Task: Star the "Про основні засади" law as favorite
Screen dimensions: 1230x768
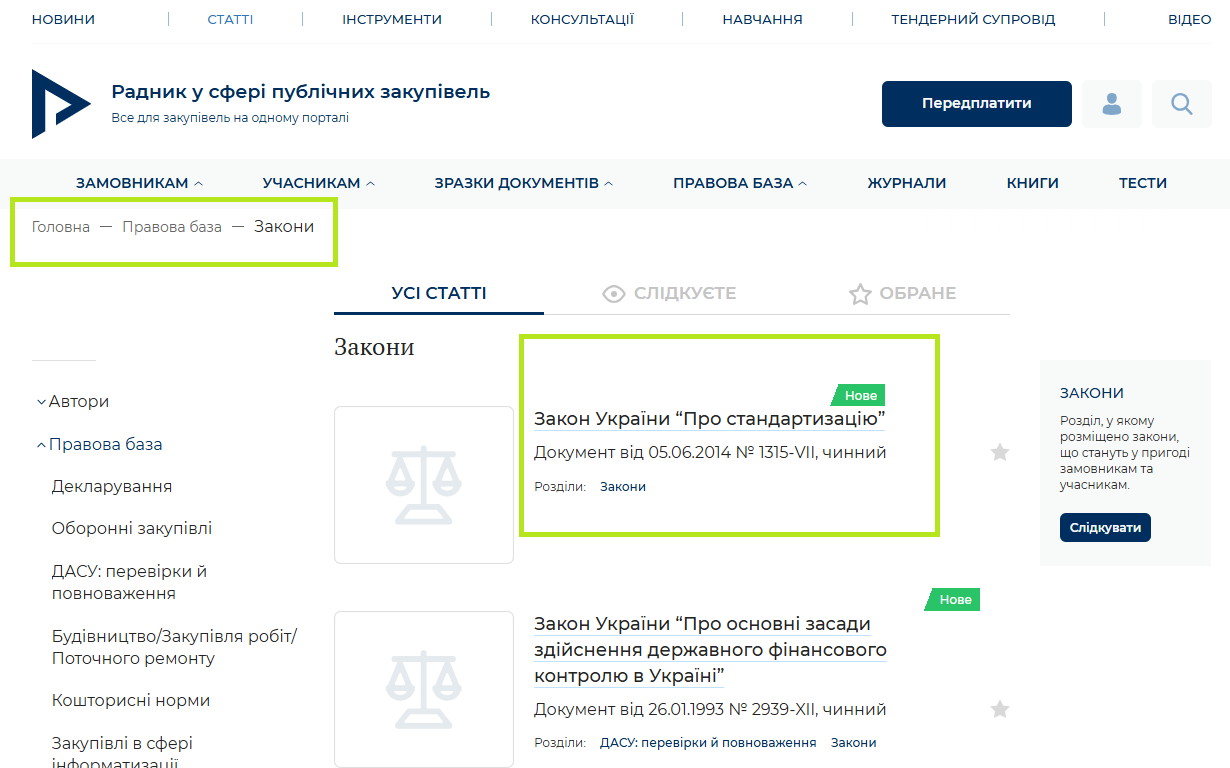Action: click(1000, 710)
